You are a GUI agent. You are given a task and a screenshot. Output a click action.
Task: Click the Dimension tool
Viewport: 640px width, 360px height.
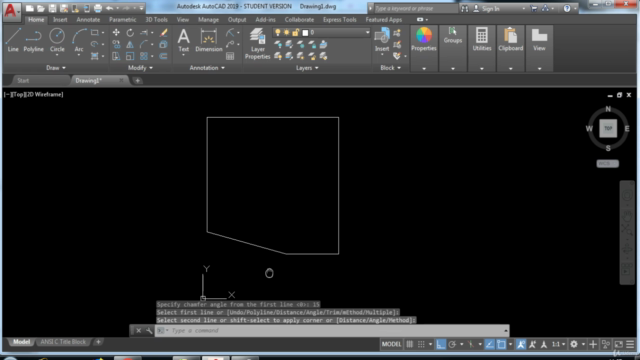(x=209, y=40)
